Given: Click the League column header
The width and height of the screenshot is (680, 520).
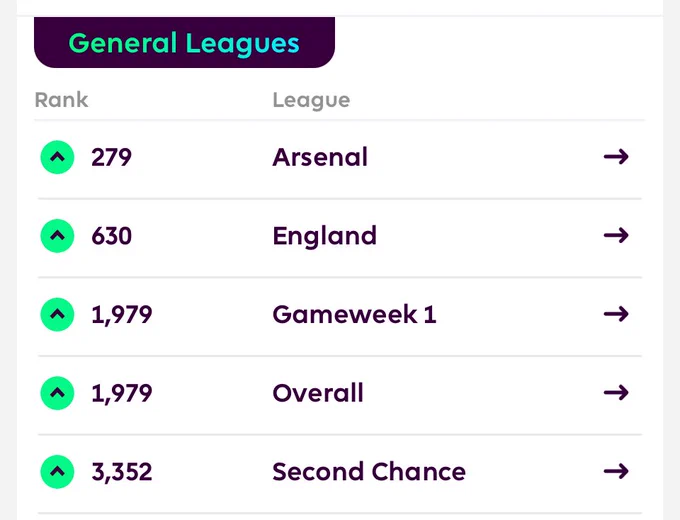Looking at the screenshot, I should pos(311,100).
